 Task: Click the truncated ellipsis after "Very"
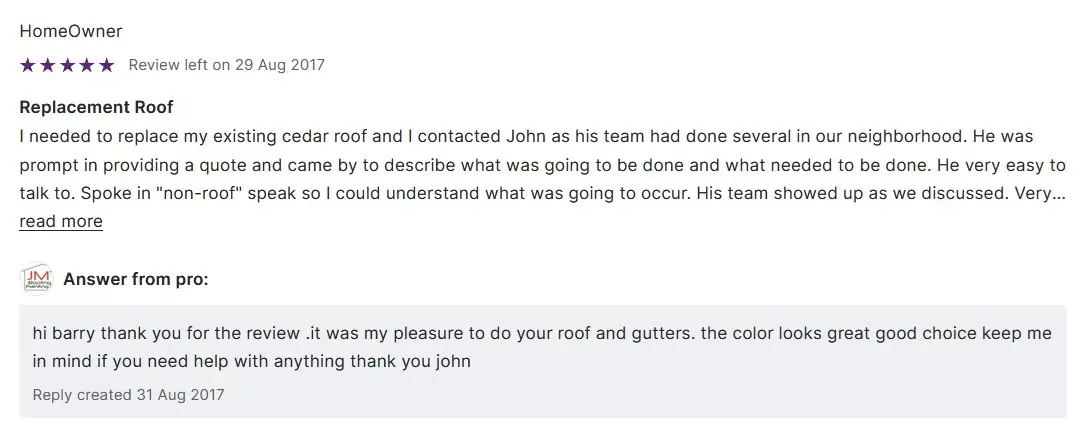[x=1060, y=193]
